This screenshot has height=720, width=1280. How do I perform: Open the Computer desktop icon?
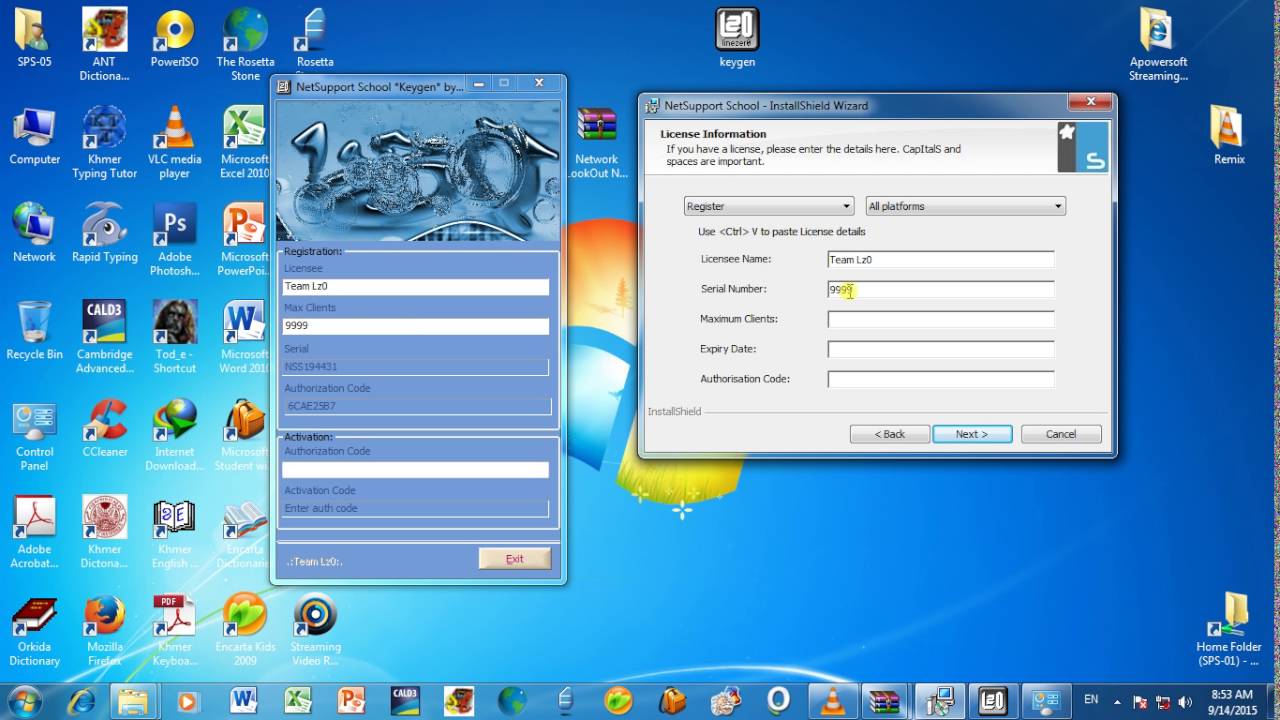[34, 136]
